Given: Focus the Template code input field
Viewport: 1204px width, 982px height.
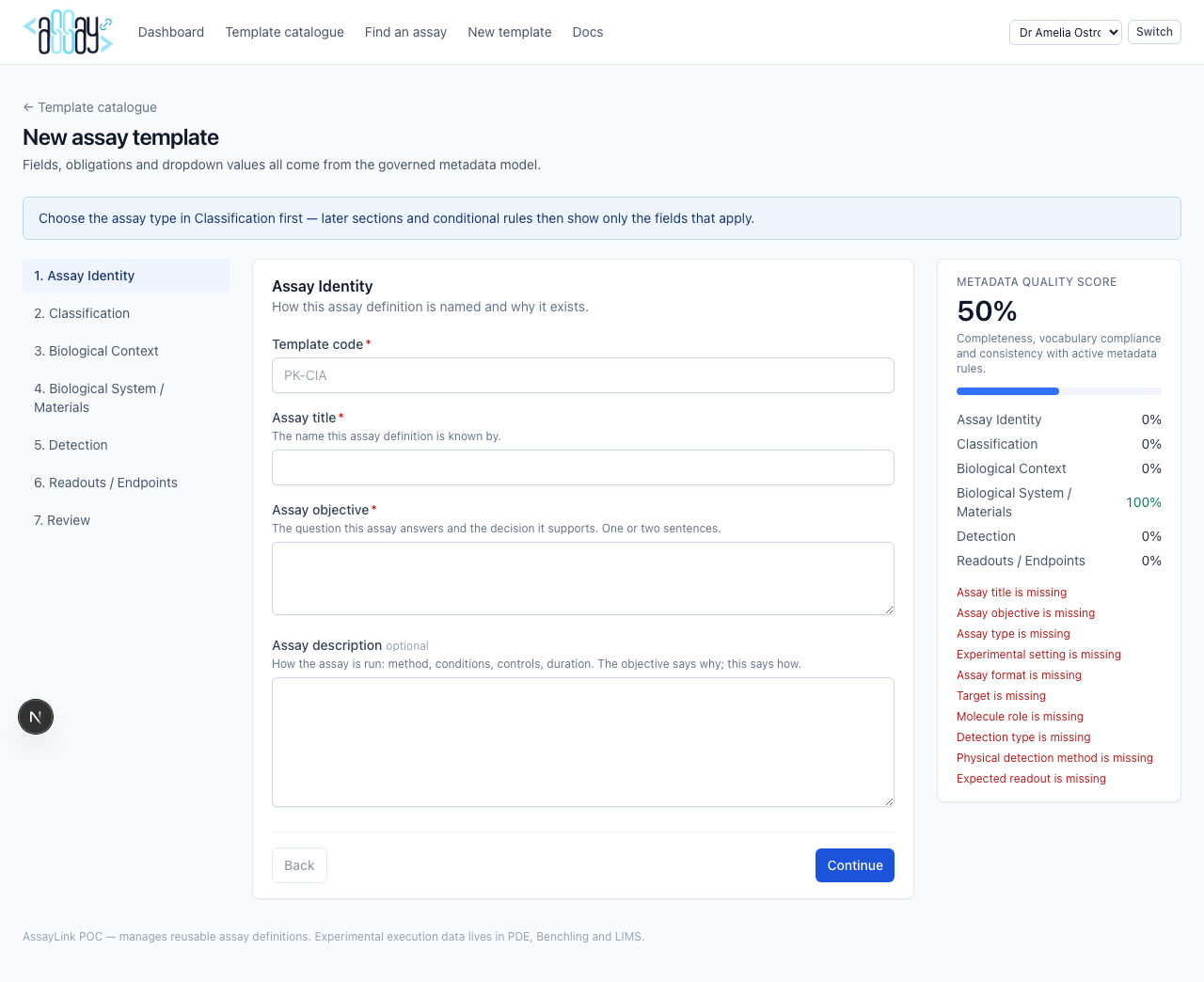Looking at the screenshot, I should pos(583,375).
